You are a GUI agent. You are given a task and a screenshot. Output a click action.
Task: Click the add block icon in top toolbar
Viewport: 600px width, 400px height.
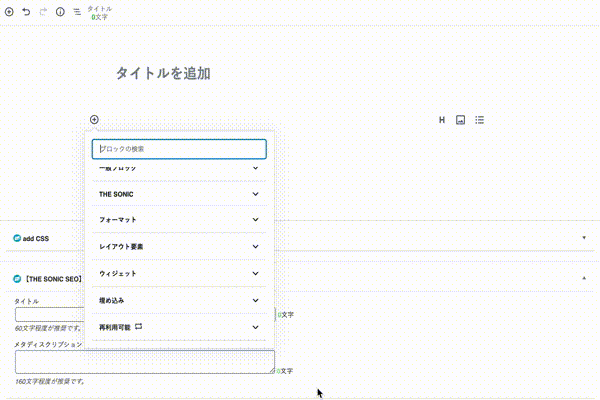pos(9,12)
